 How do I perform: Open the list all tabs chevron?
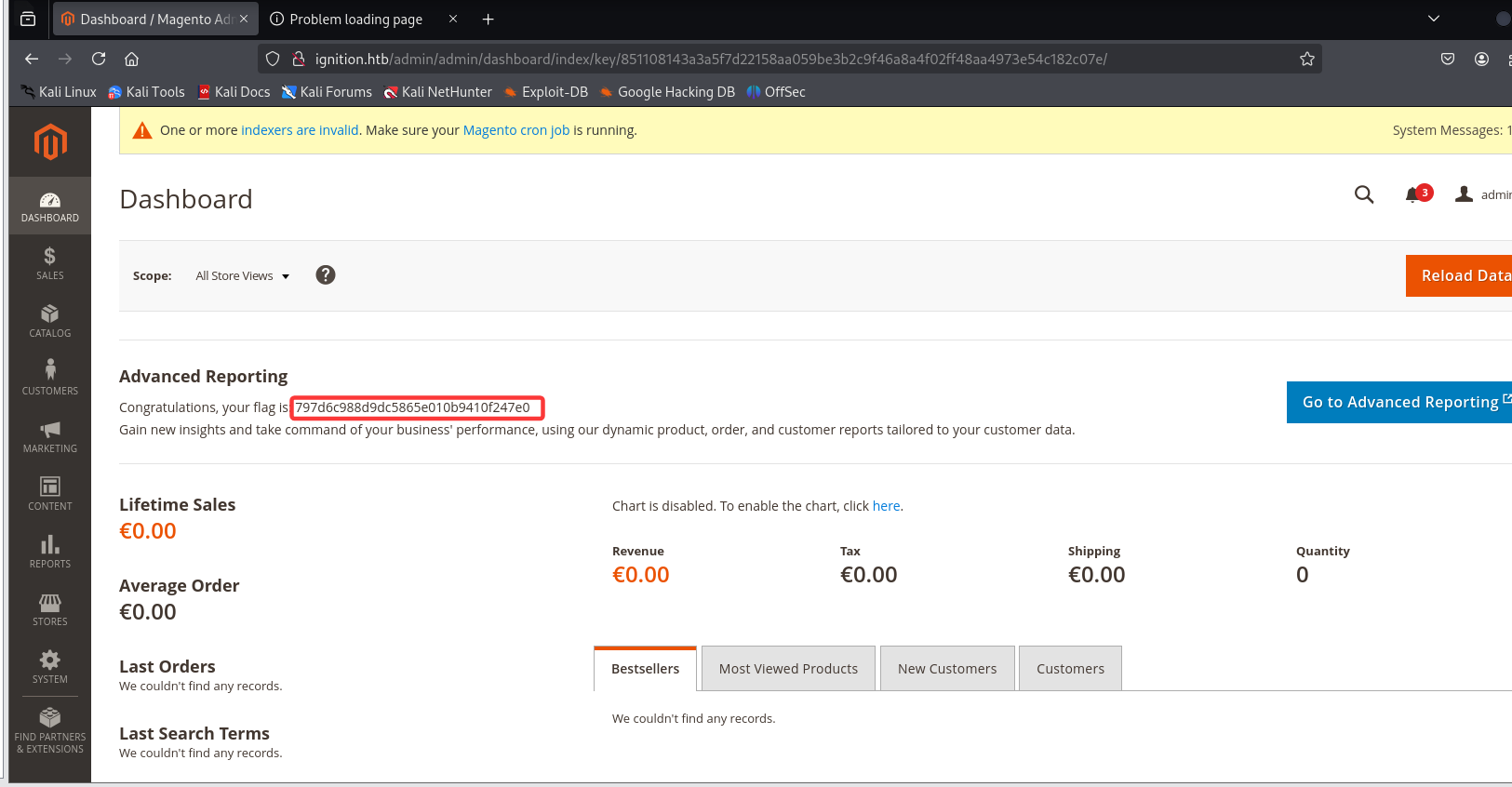[1434, 19]
